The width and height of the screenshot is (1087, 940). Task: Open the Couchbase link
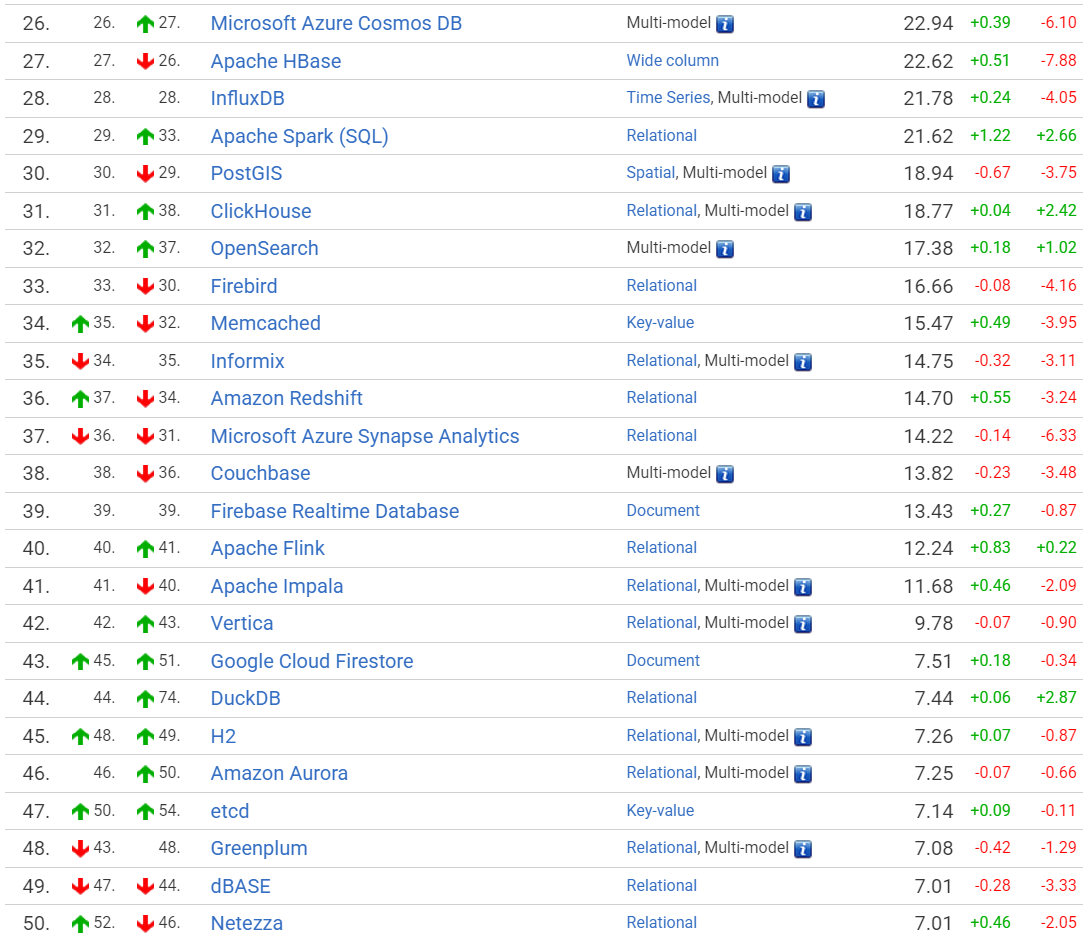tap(261, 473)
